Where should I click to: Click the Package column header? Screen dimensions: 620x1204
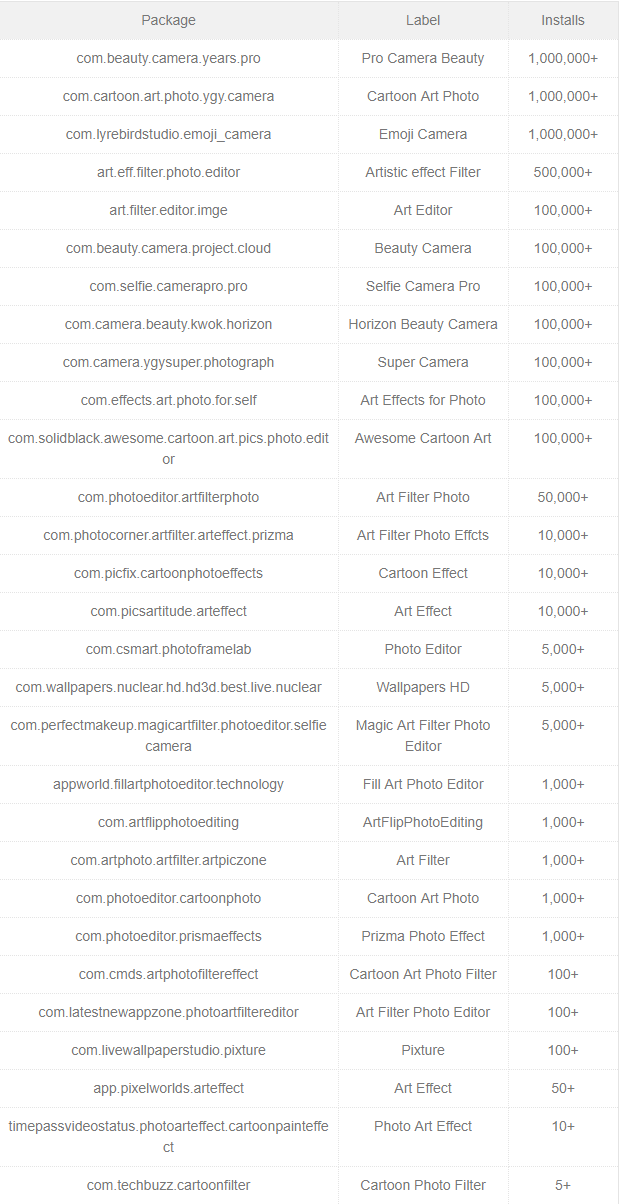click(168, 20)
